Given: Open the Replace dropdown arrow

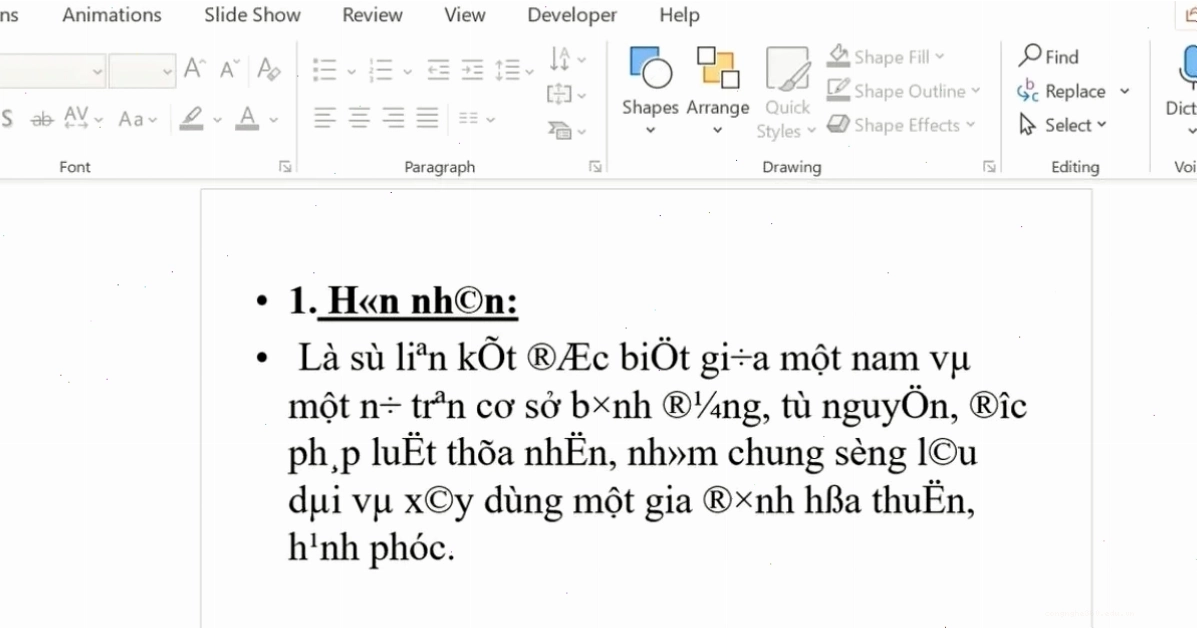Looking at the screenshot, I should pyautogui.click(x=1124, y=91).
